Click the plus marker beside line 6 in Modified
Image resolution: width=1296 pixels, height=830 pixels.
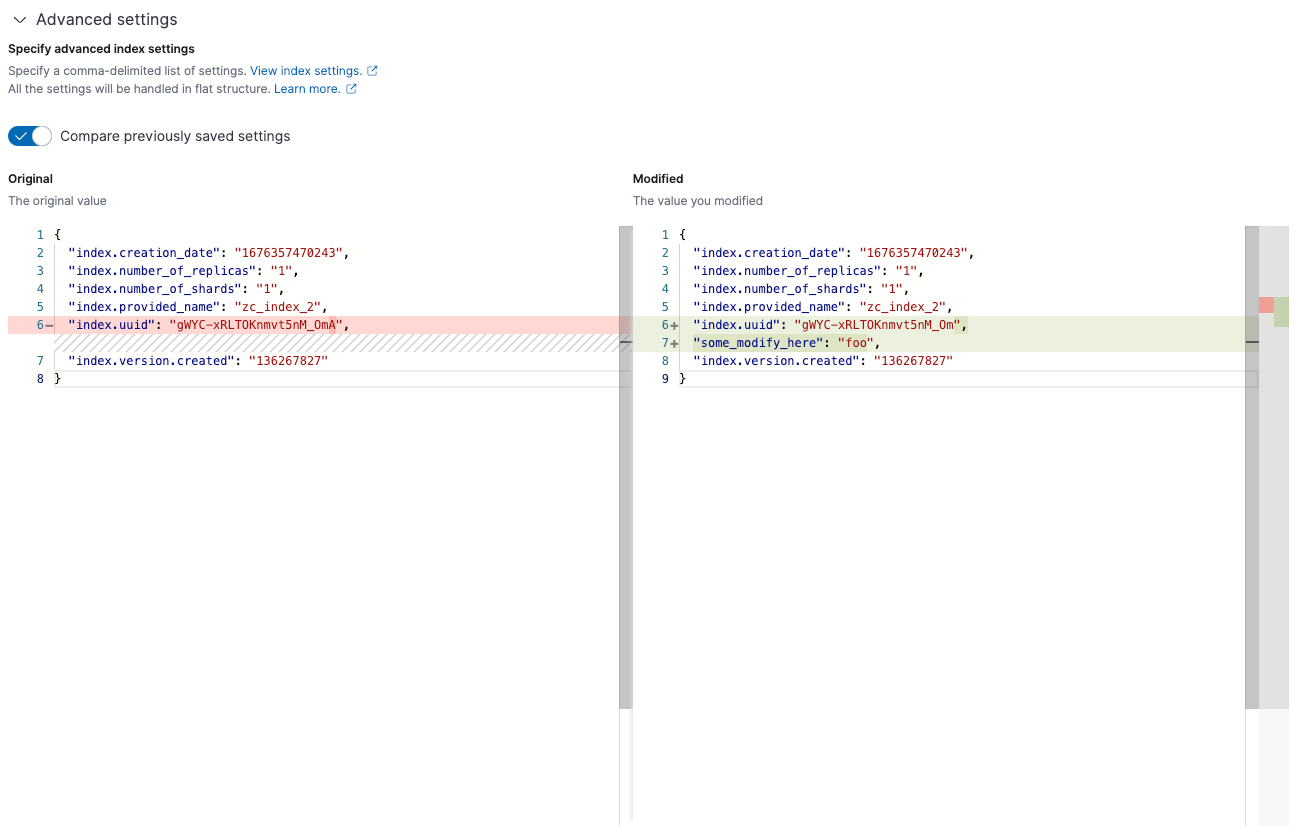click(x=675, y=325)
